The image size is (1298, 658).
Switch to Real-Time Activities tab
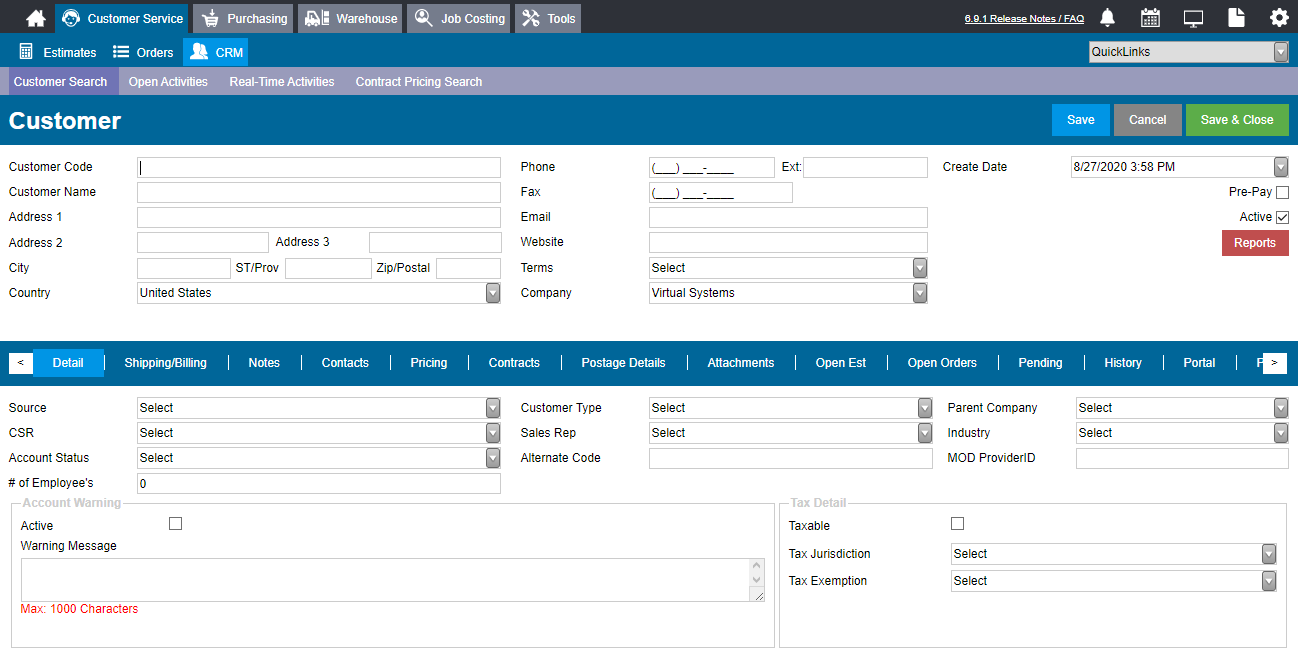(x=282, y=82)
